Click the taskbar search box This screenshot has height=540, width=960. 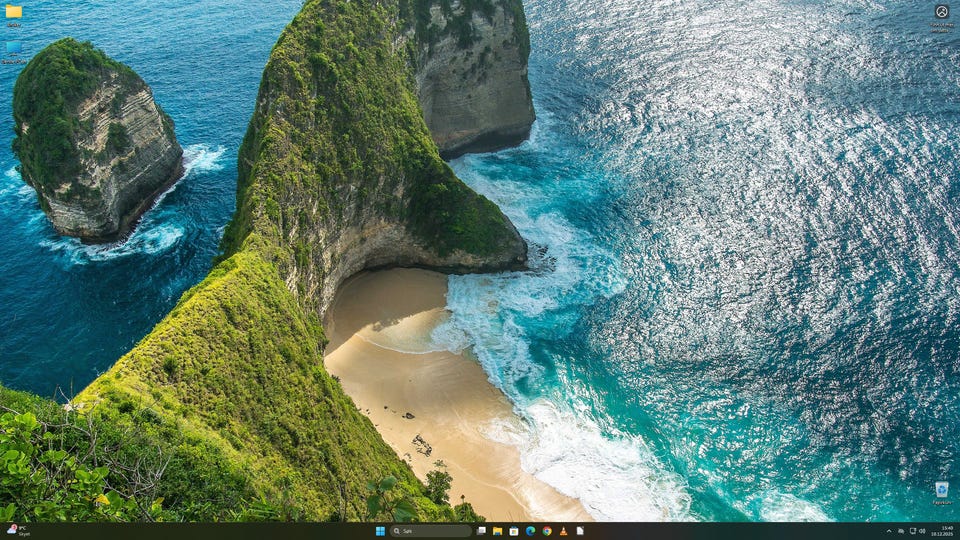431,531
